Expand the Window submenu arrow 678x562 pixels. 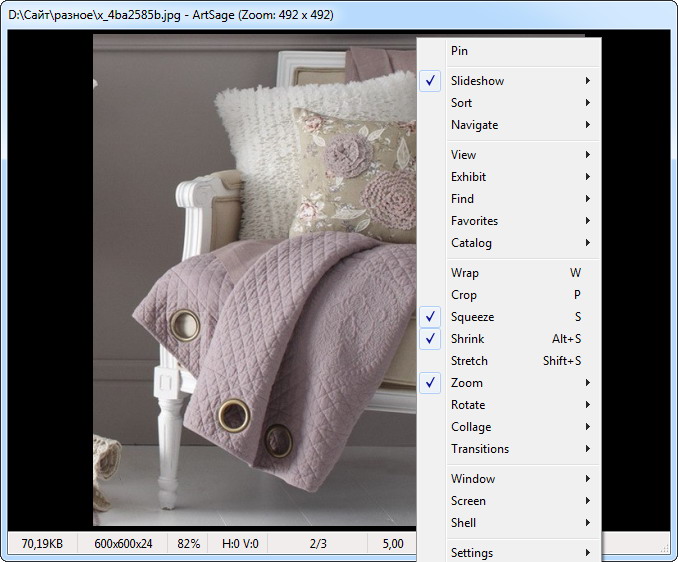pos(588,479)
